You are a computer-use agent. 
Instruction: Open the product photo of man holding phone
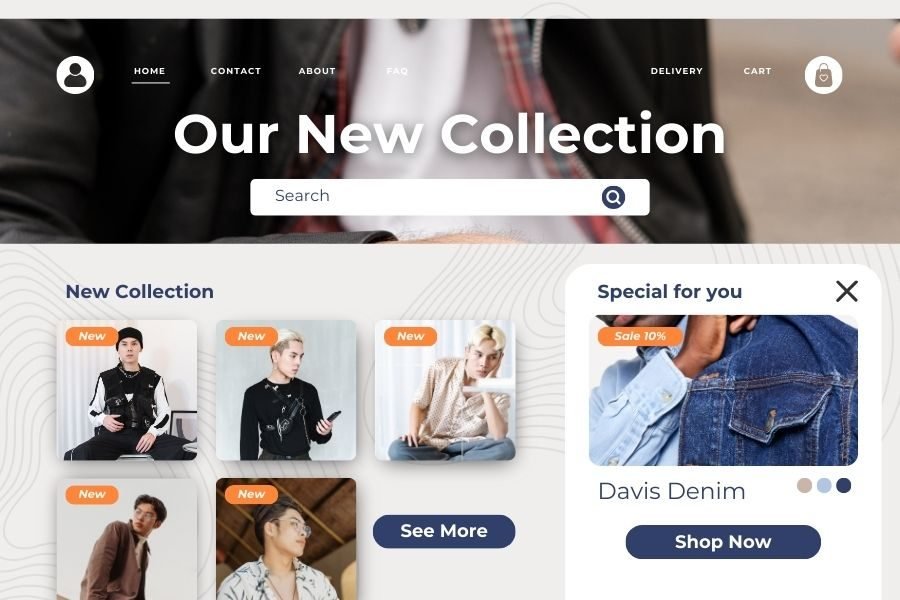286,390
